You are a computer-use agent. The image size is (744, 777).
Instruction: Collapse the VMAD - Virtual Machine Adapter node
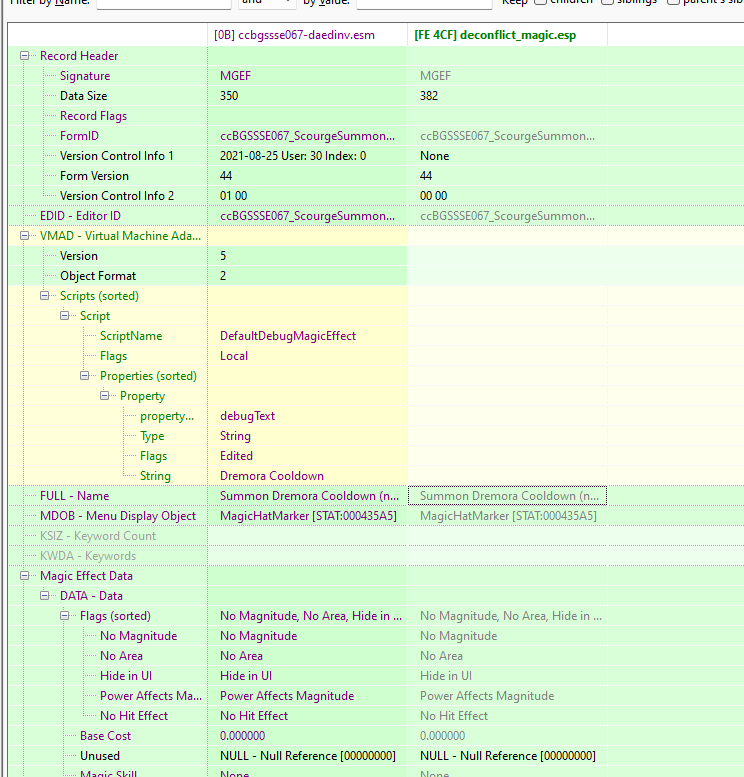(x=24, y=236)
